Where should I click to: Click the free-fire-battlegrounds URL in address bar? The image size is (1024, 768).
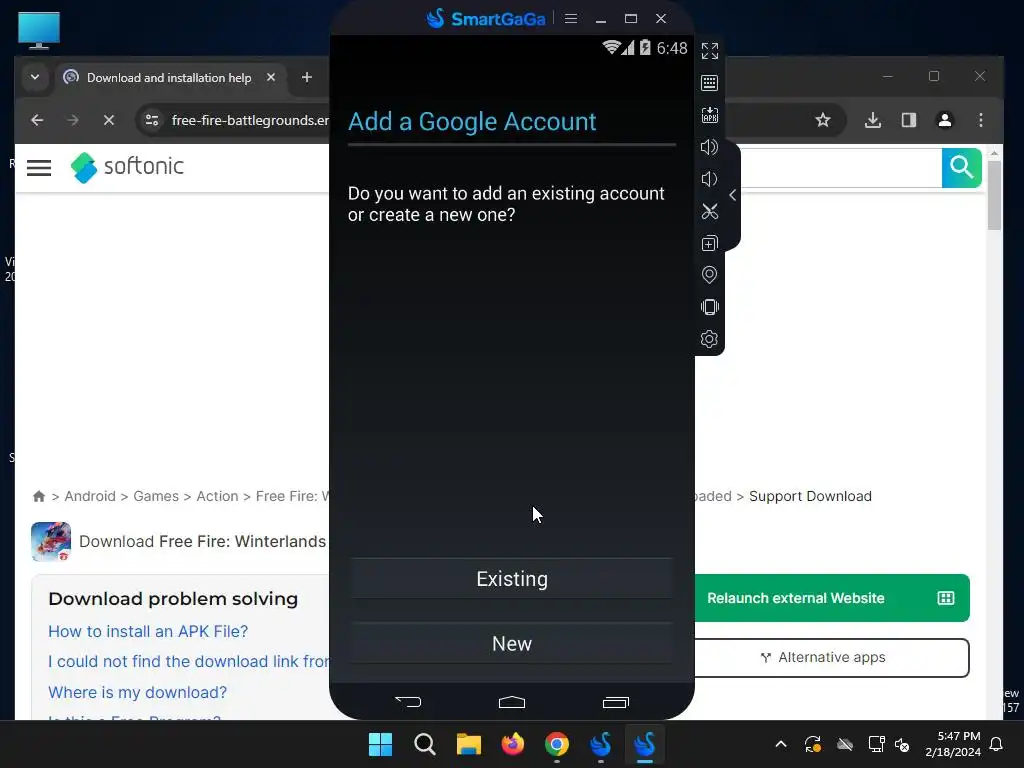point(250,120)
